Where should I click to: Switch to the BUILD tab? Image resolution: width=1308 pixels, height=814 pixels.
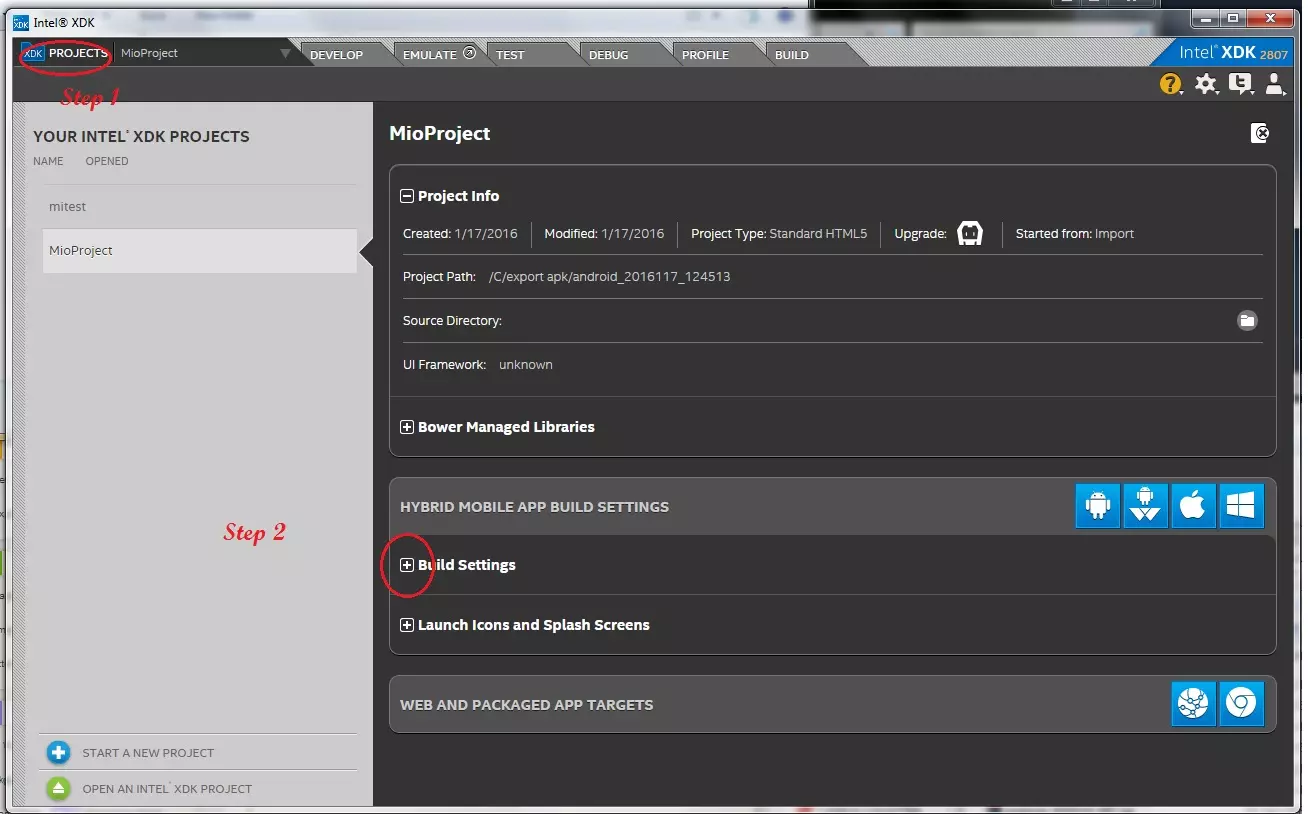tap(792, 55)
